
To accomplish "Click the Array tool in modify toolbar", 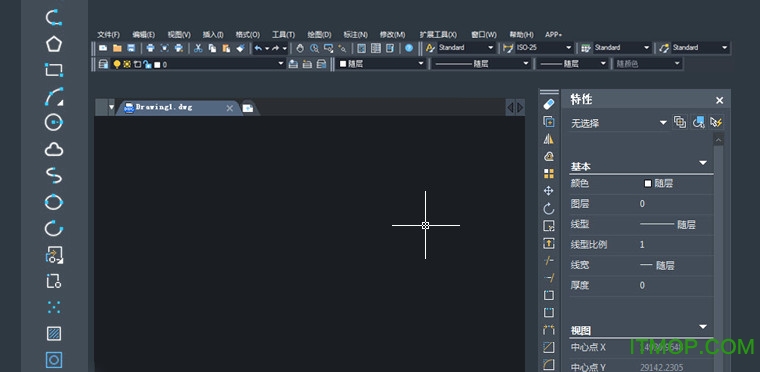I will click(x=549, y=174).
